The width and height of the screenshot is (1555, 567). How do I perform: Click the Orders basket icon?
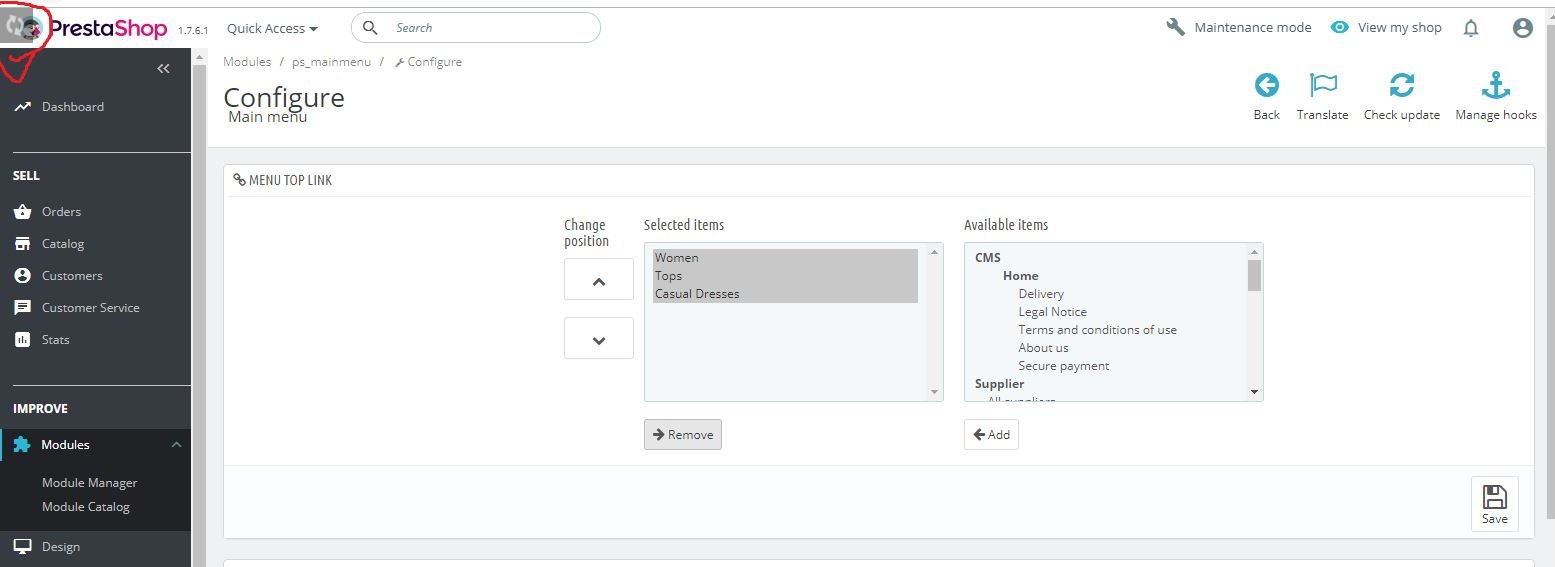[22, 212]
